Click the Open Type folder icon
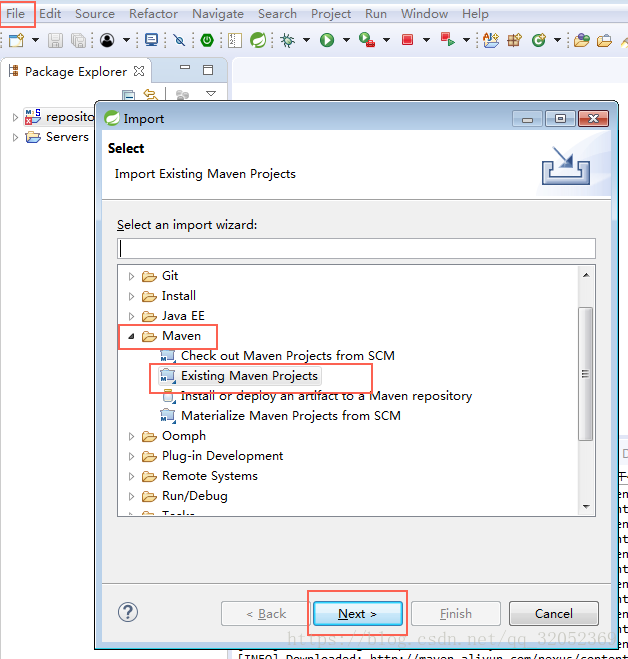 coord(582,40)
